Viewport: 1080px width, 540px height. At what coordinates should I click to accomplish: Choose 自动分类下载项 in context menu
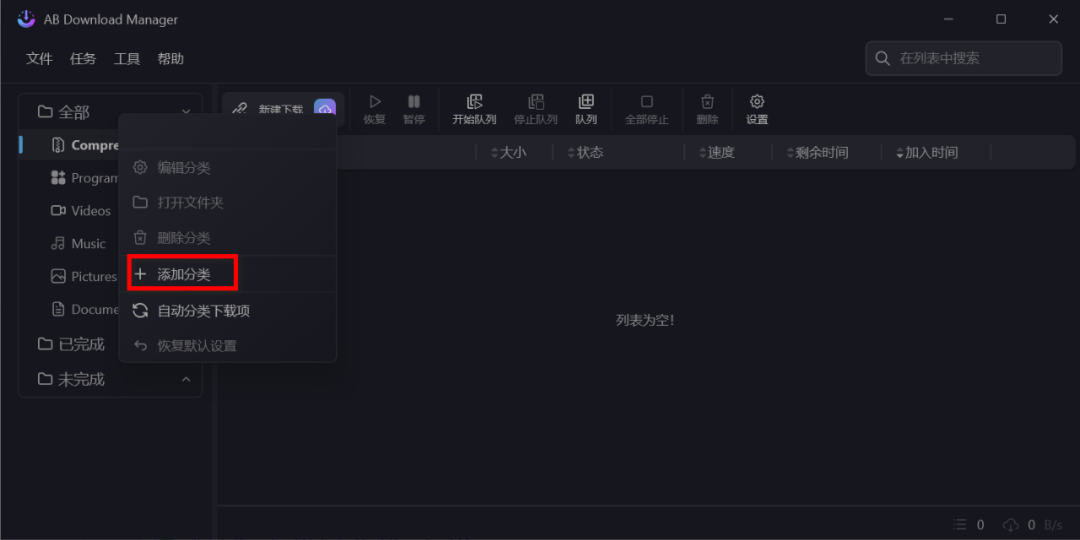point(227,311)
